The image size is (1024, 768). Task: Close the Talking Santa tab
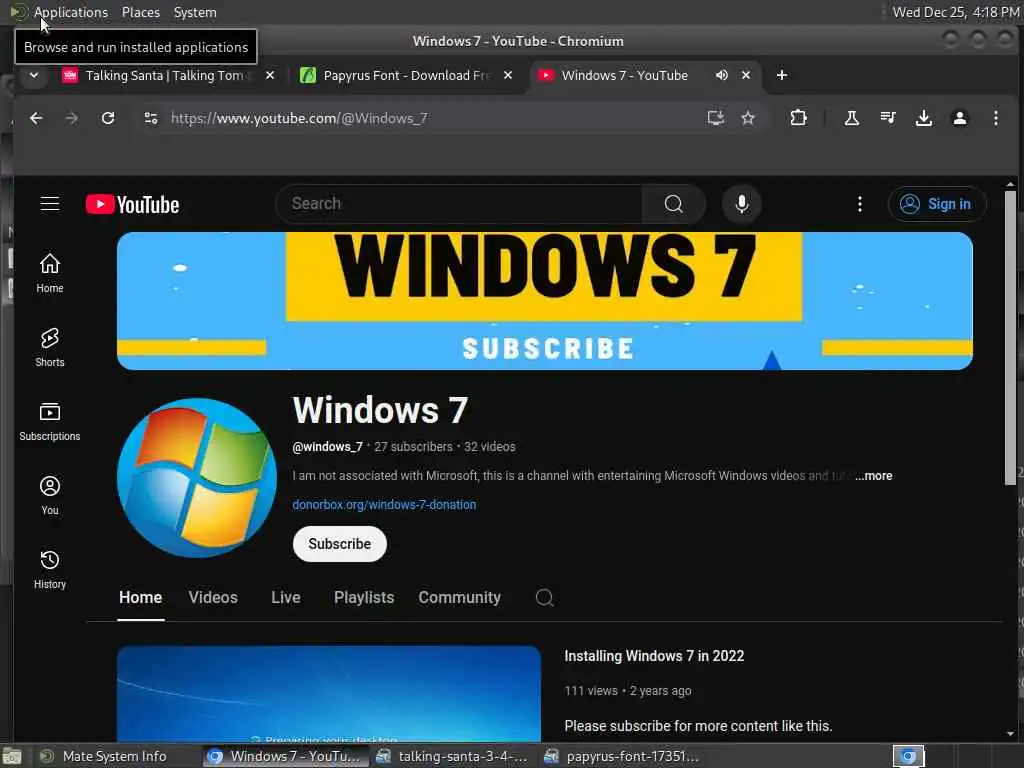tap(270, 75)
